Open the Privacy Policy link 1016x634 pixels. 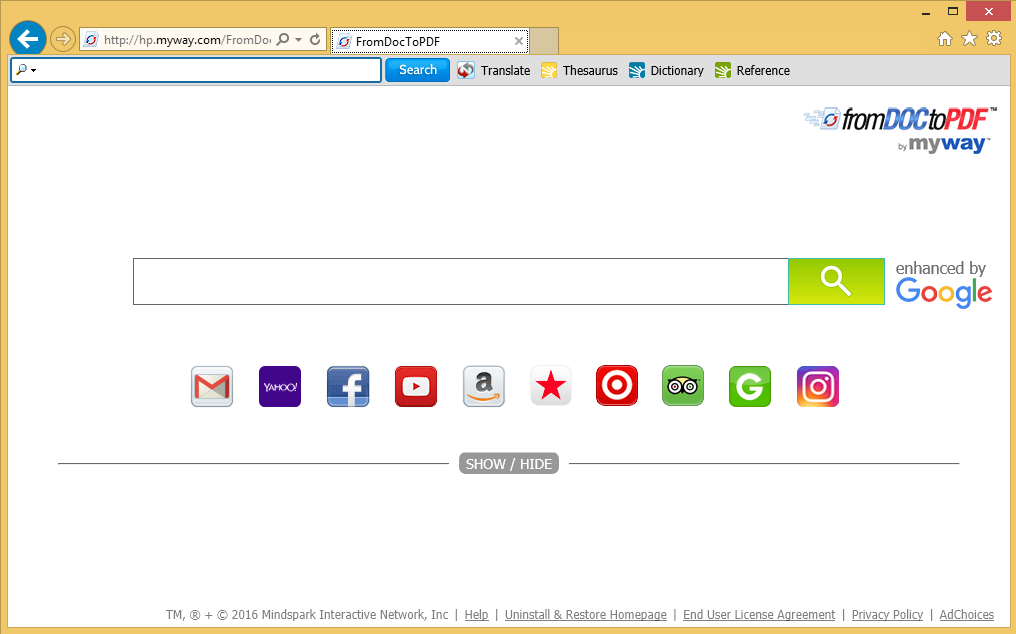coord(887,615)
